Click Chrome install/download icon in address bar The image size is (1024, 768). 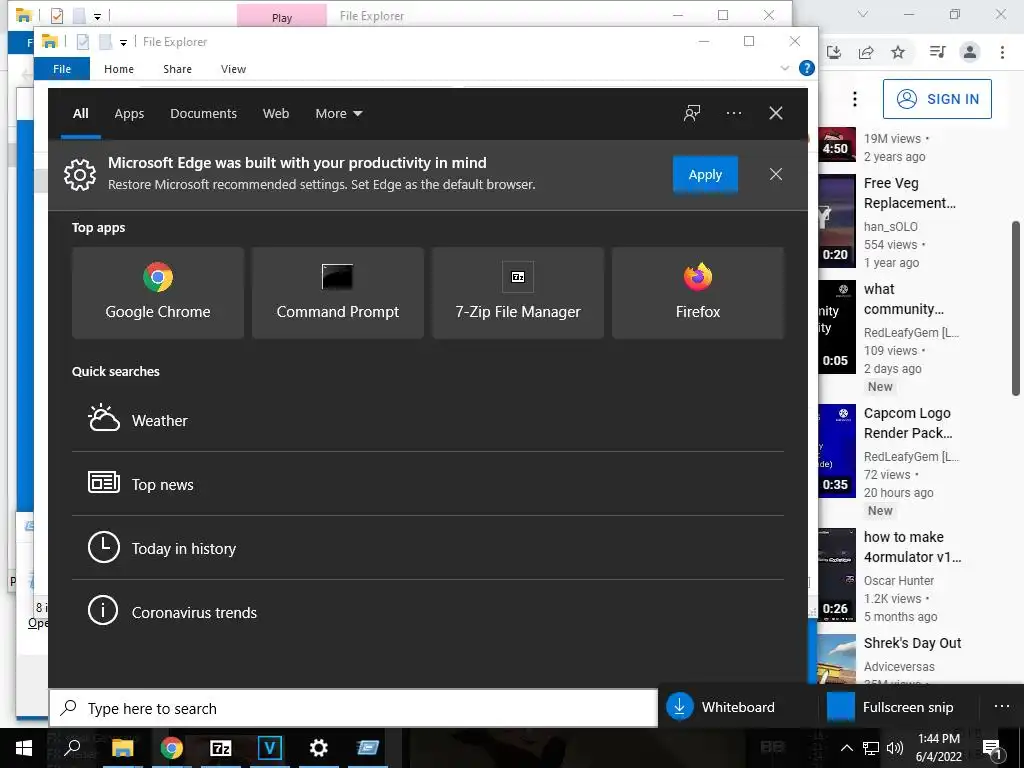click(x=834, y=52)
